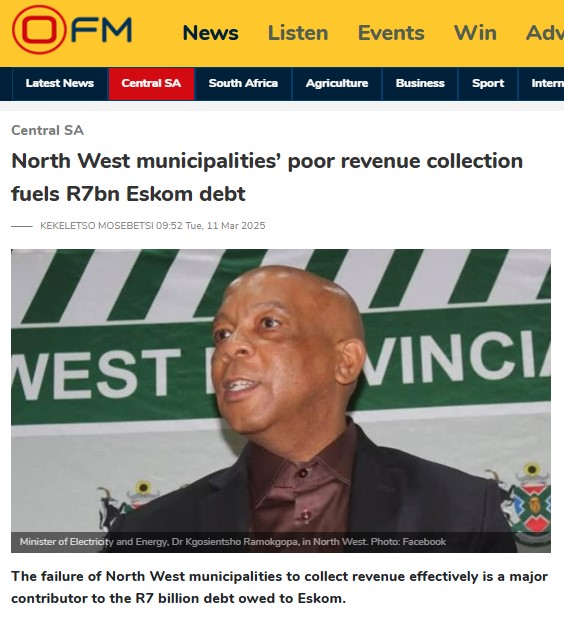Viewport: 564px width, 619px height.
Task: Open the Win menu item
Action: [475, 33]
